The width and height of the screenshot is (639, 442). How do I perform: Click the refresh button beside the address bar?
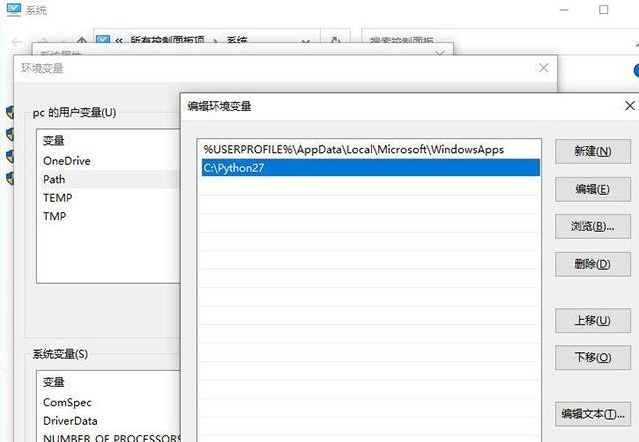point(333,41)
